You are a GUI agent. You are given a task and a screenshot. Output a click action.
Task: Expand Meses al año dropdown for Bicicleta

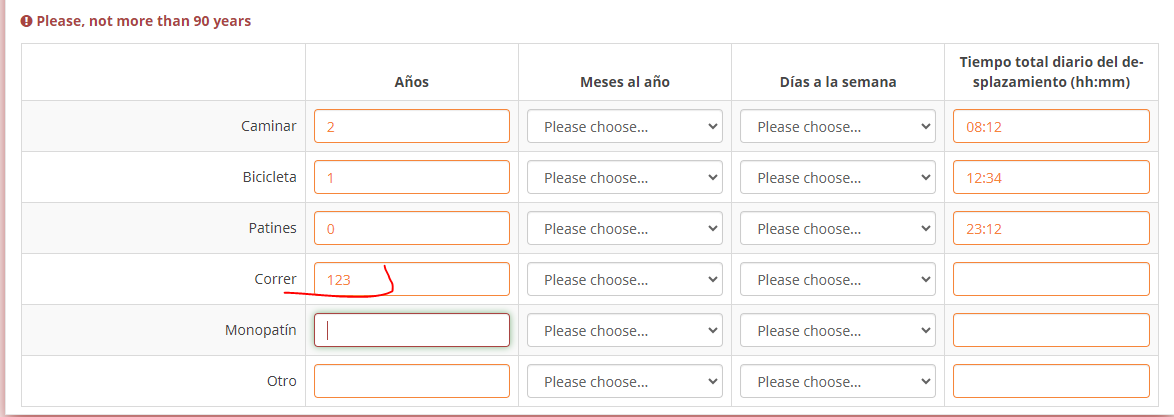624,178
